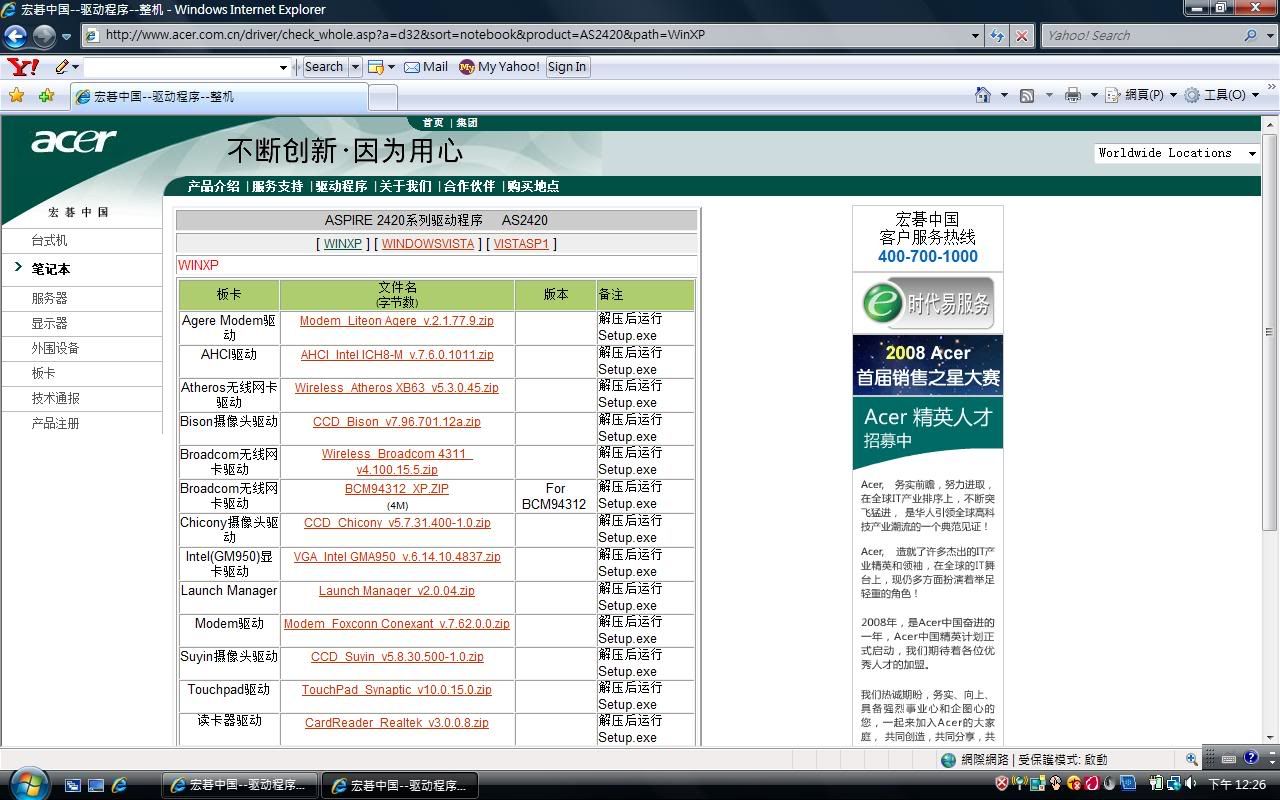
Task: Open the Worldwide Locations dropdown
Action: [1176, 153]
